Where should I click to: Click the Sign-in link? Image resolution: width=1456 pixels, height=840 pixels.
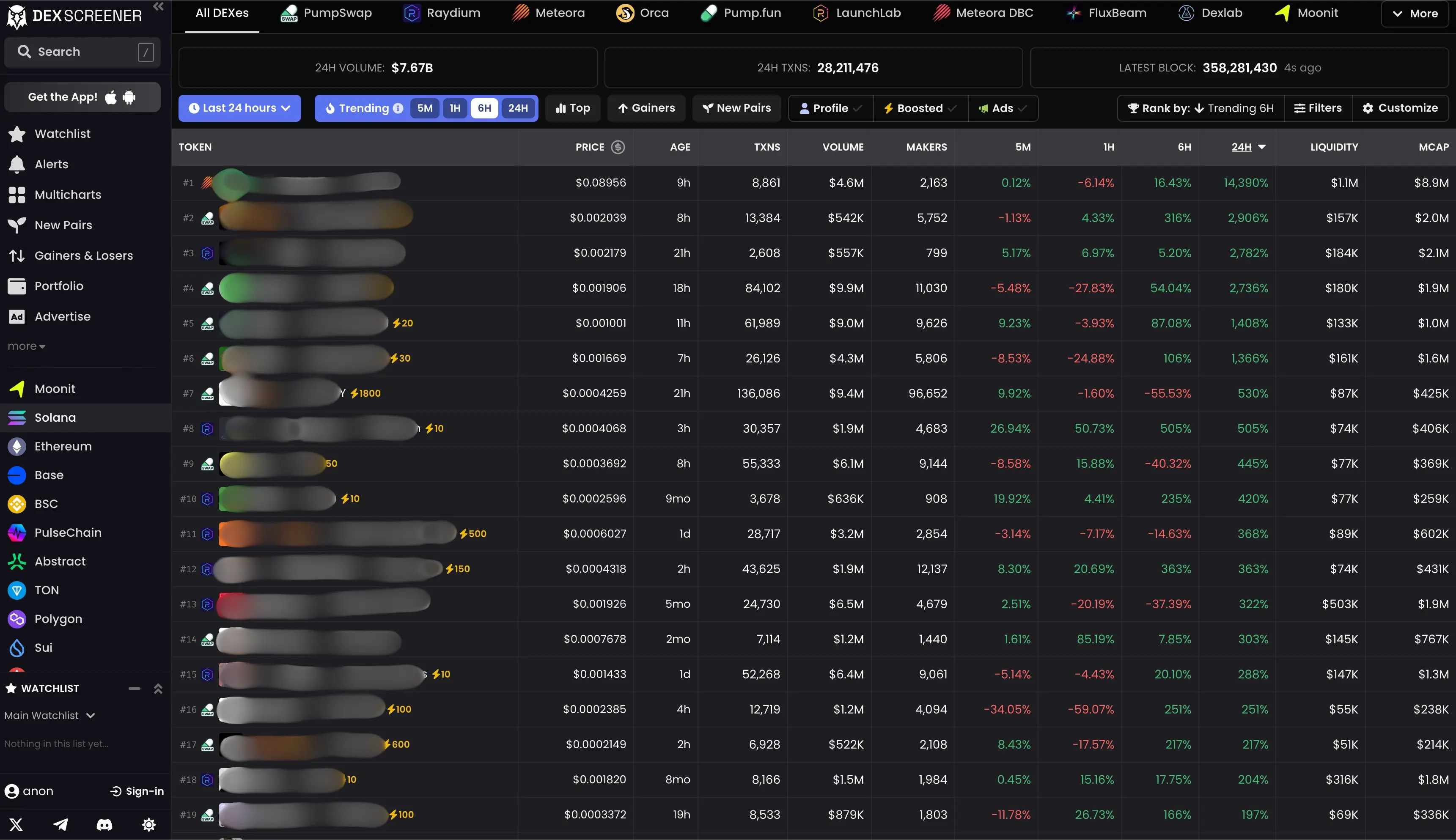[x=137, y=791]
